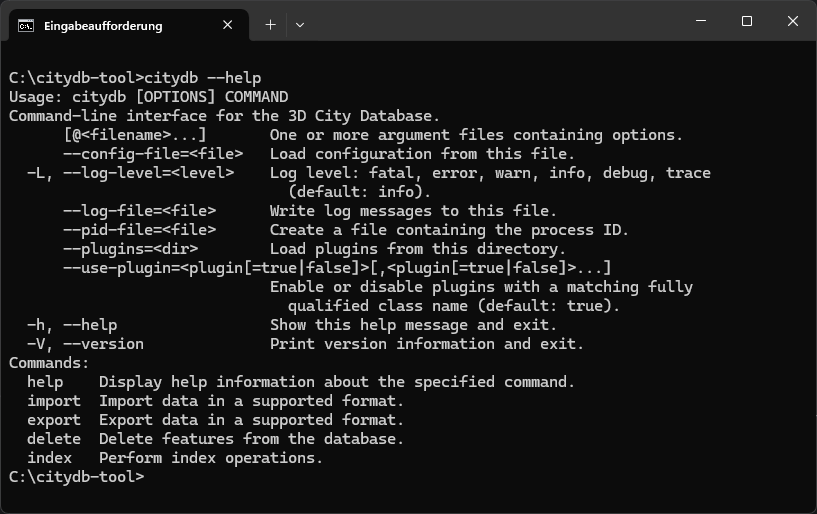Click the --config-file=<file> option text

click(153, 154)
